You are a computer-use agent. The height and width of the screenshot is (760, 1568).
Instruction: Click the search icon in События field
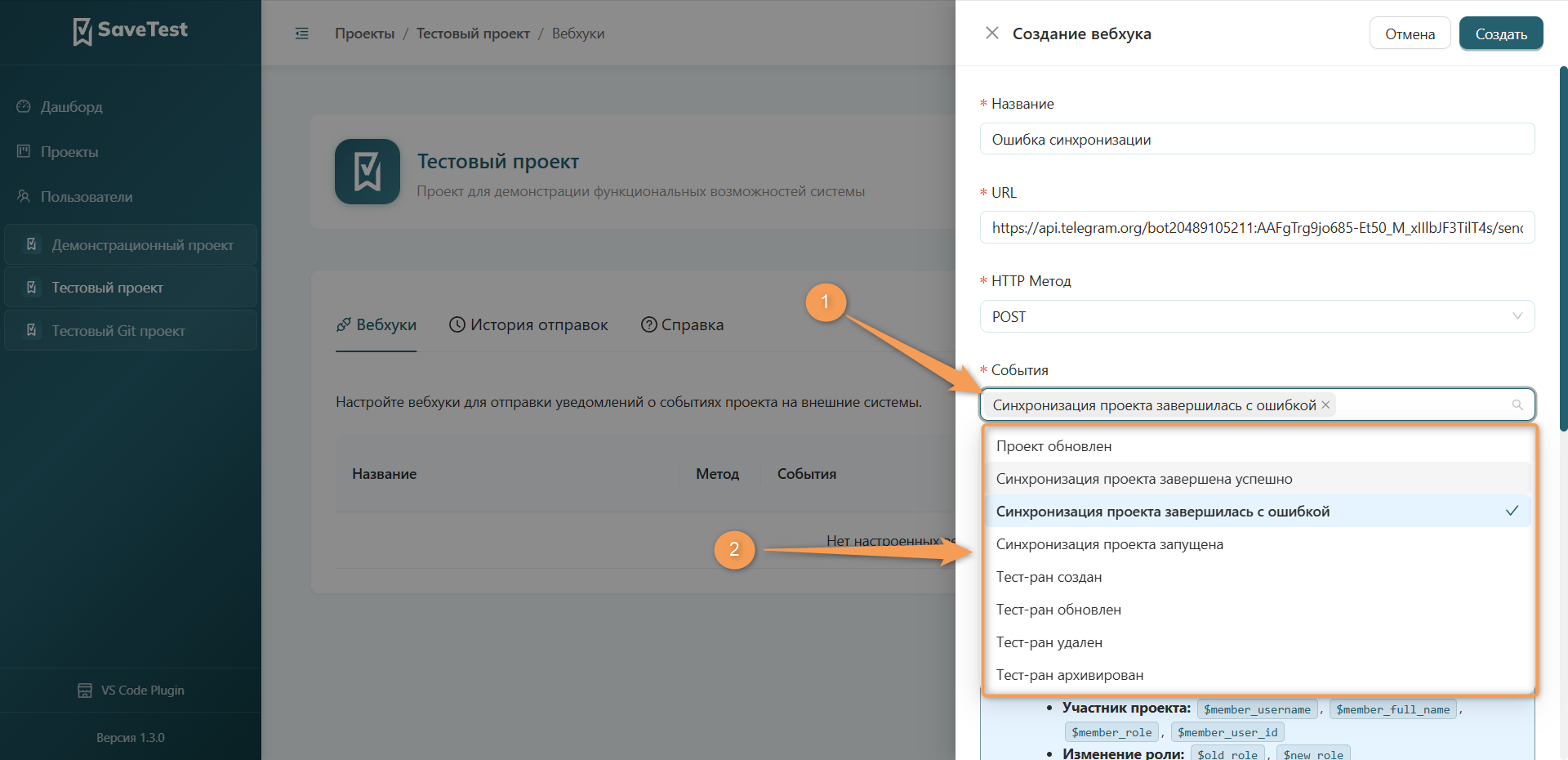point(1517,405)
